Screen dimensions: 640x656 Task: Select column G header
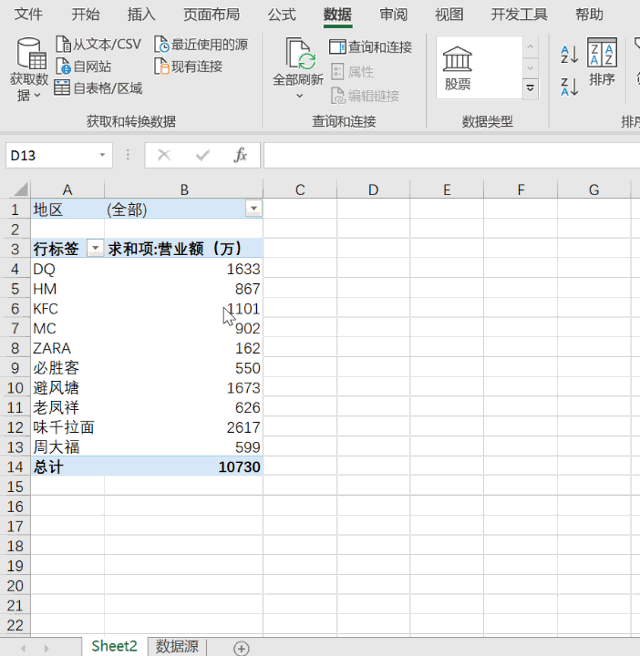pyautogui.click(x=594, y=190)
